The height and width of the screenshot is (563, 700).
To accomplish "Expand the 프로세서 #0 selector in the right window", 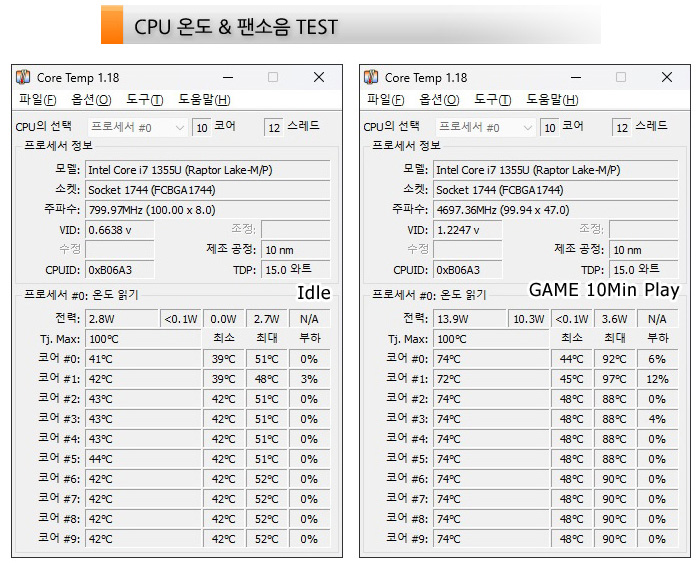I will 486,127.
